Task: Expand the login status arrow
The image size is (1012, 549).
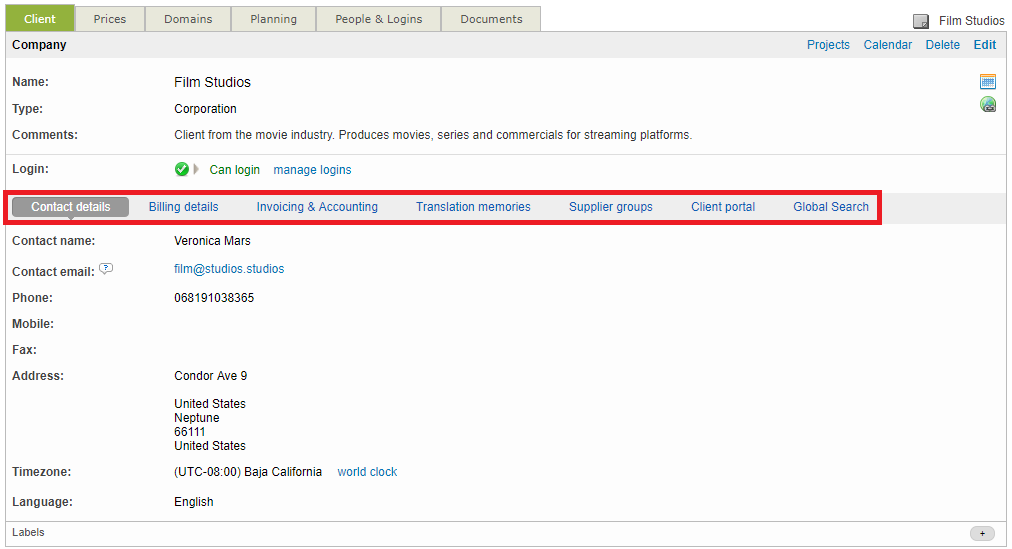Action: coord(197,170)
